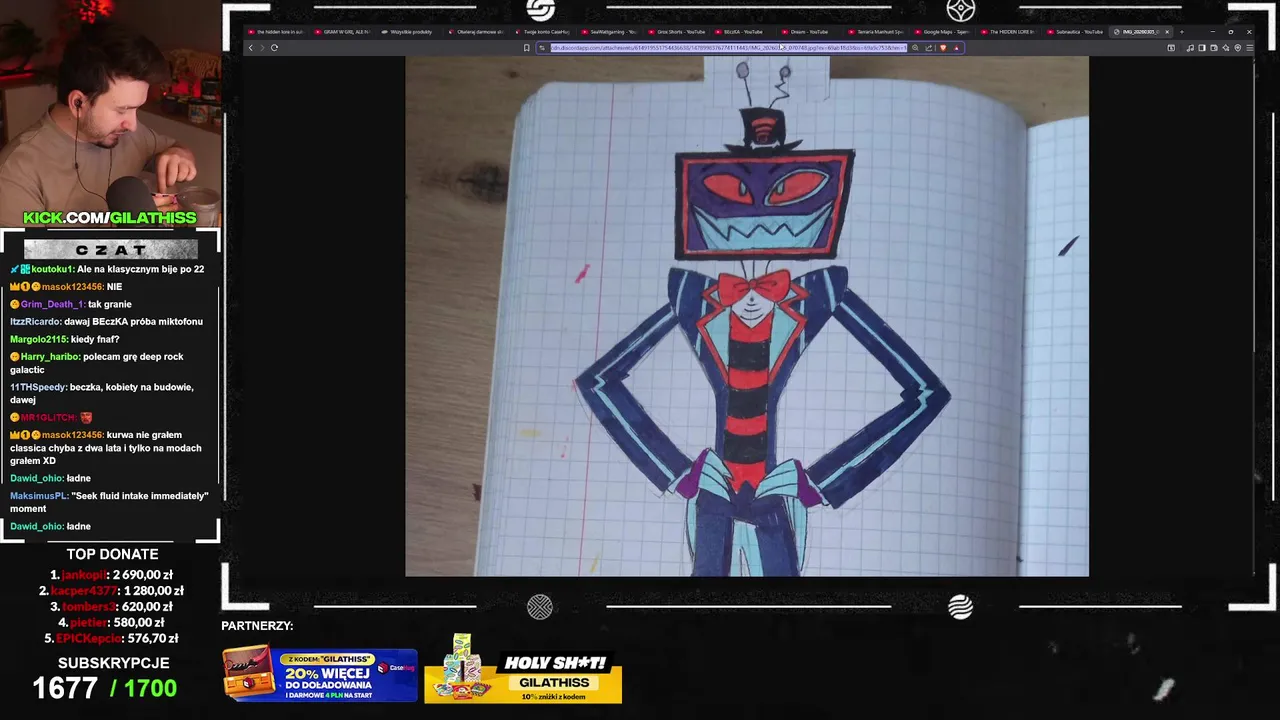Click chat username 'ItzzRicardo'
Screen dimensions: 1280x720
36,322
